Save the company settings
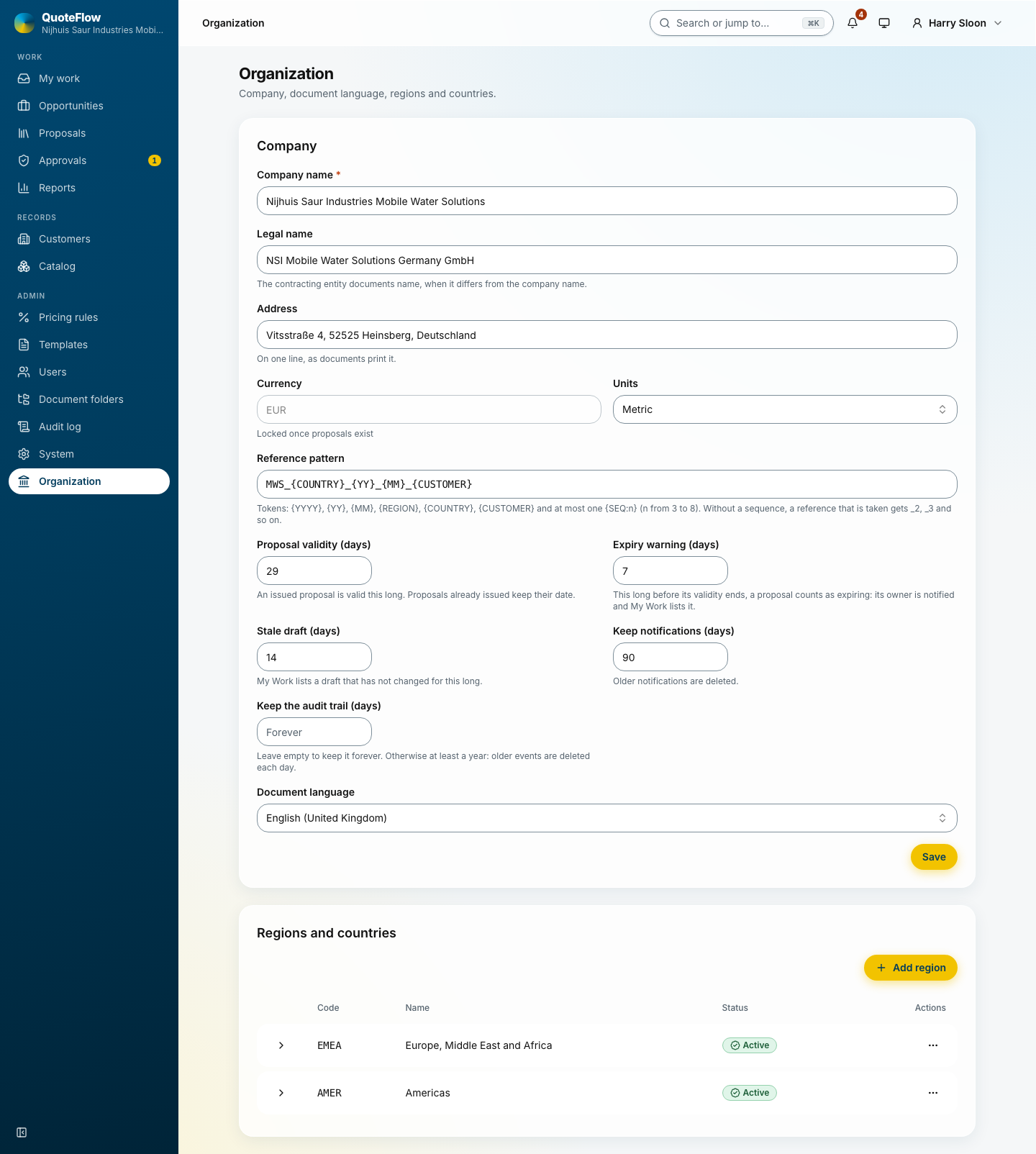Viewport: 1036px width, 1154px height. point(934,857)
